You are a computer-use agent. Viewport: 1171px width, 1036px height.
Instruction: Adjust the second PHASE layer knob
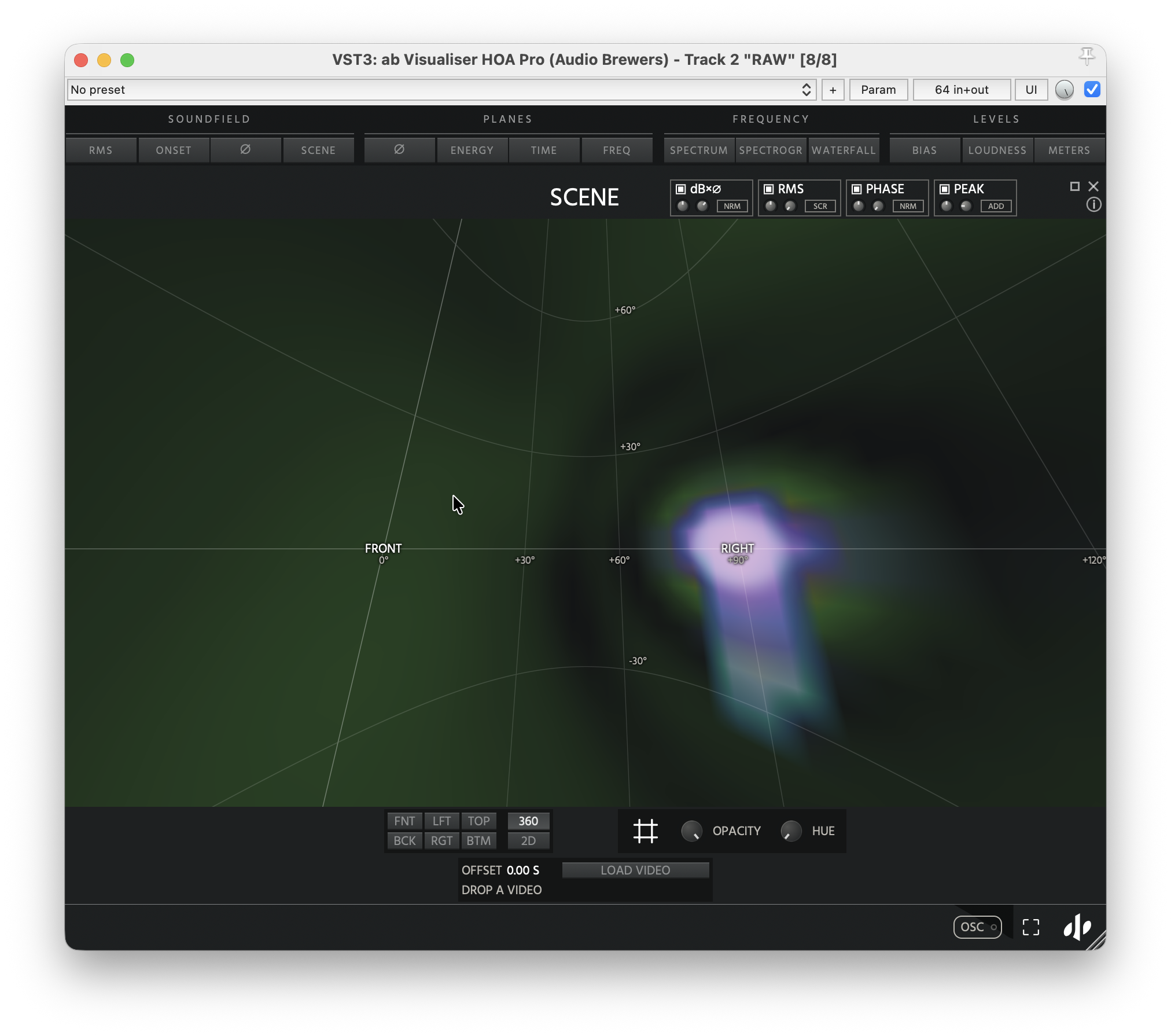tap(878, 206)
